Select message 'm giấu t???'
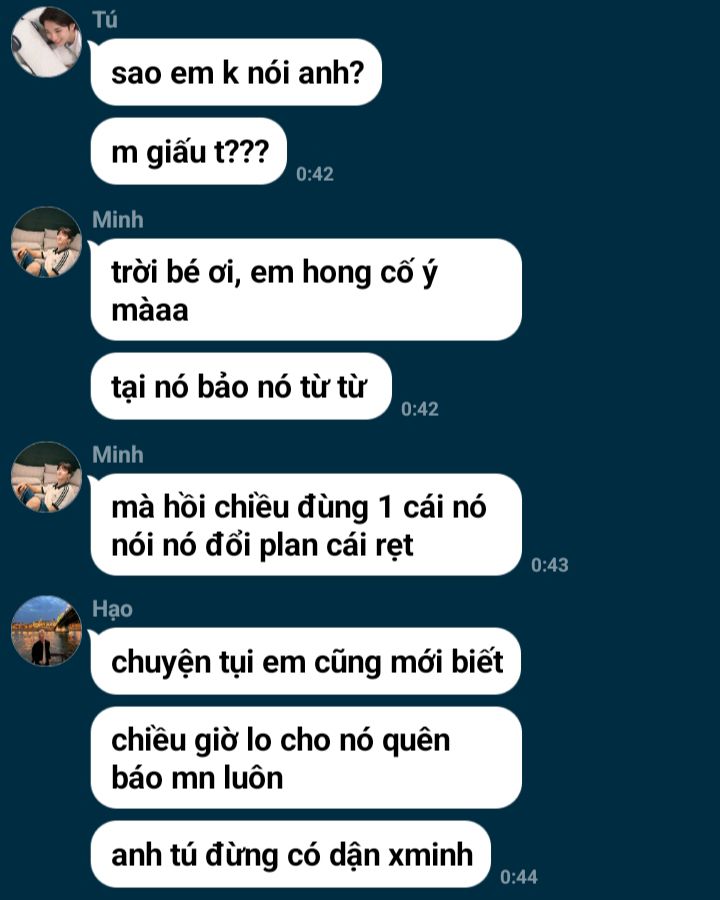Image resolution: width=720 pixels, height=900 pixels. (188, 152)
